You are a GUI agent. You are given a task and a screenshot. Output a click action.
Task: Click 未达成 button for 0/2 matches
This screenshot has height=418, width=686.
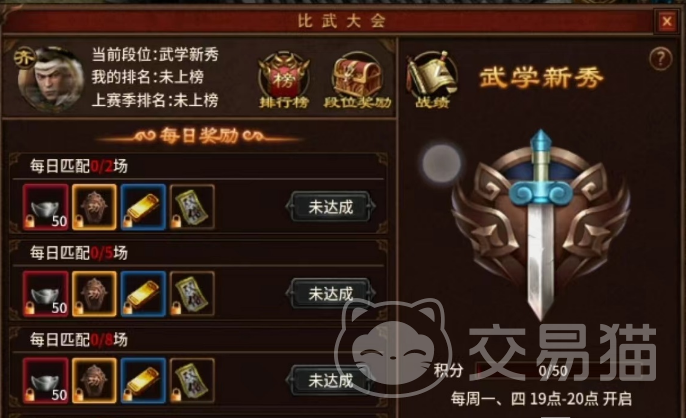tap(331, 207)
